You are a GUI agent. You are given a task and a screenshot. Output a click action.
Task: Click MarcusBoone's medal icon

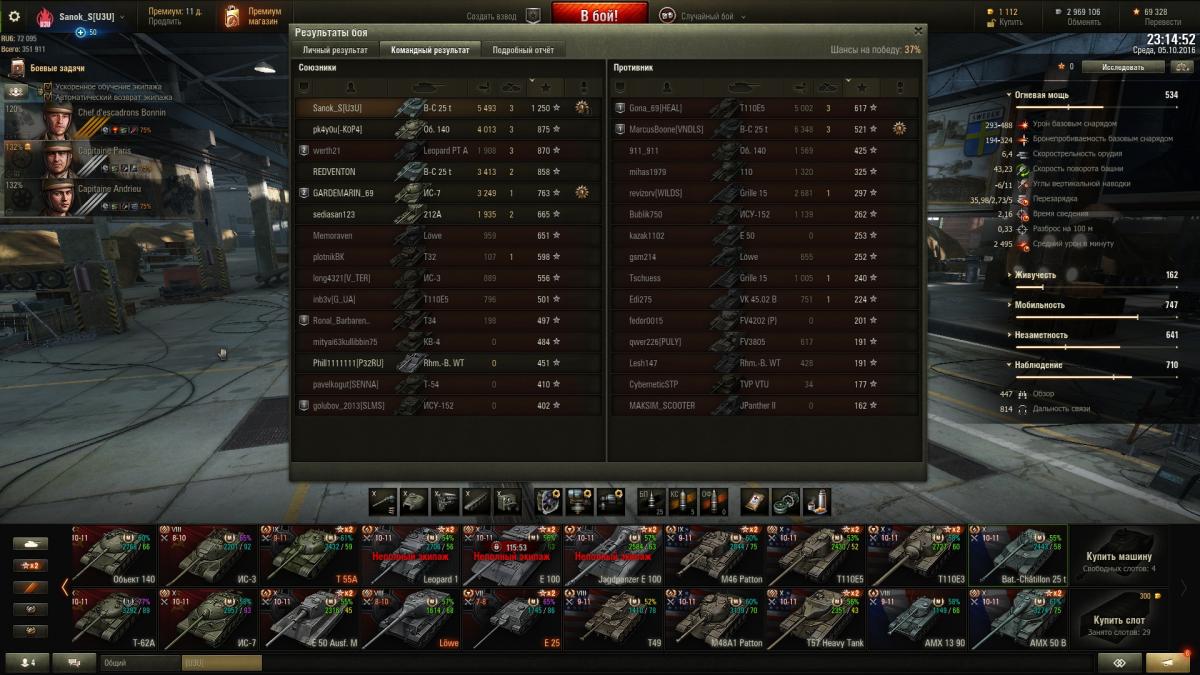(x=899, y=128)
